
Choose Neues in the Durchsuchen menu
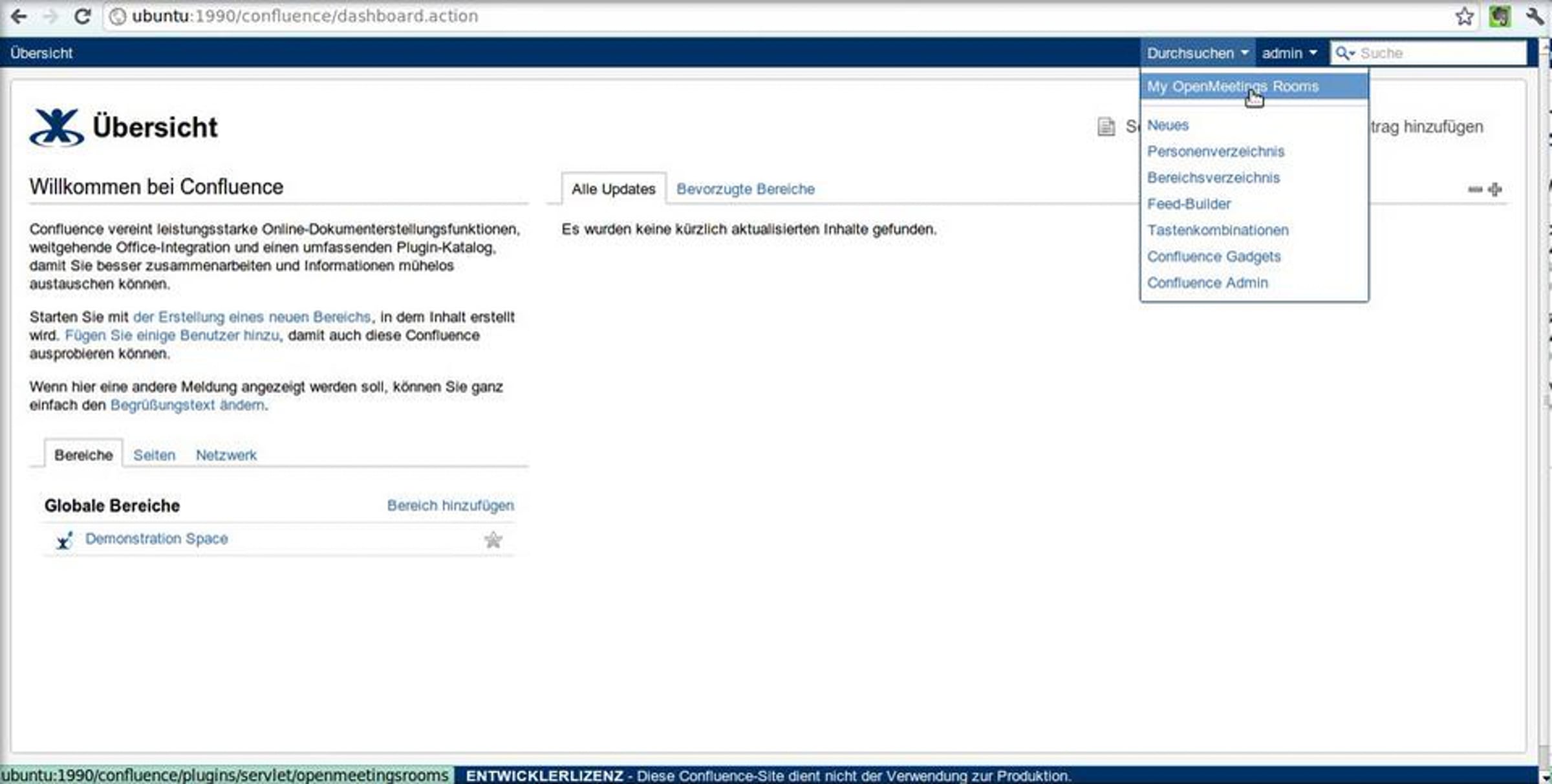[1167, 125]
